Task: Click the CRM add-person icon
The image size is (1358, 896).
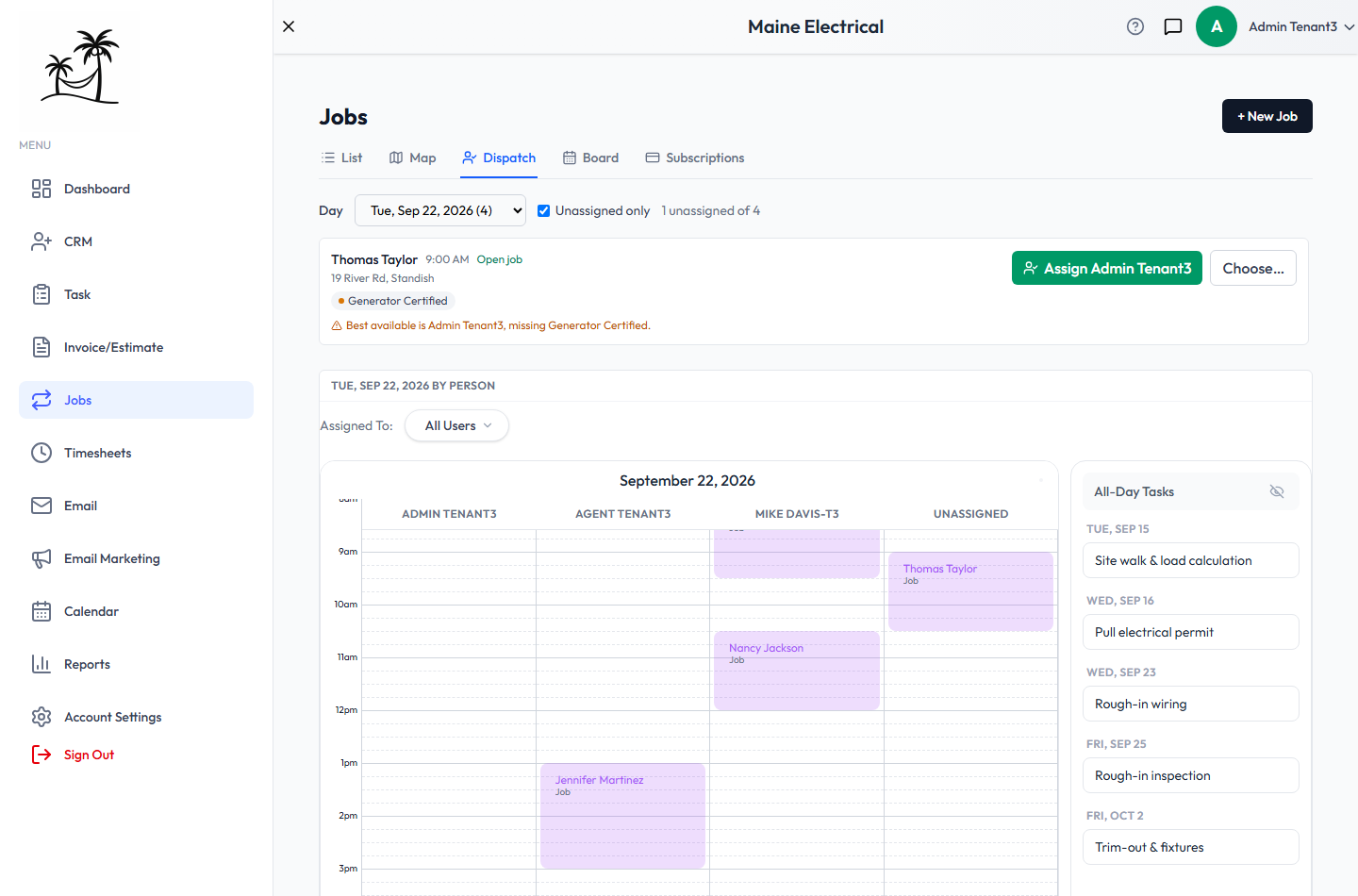Action: tap(41, 241)
